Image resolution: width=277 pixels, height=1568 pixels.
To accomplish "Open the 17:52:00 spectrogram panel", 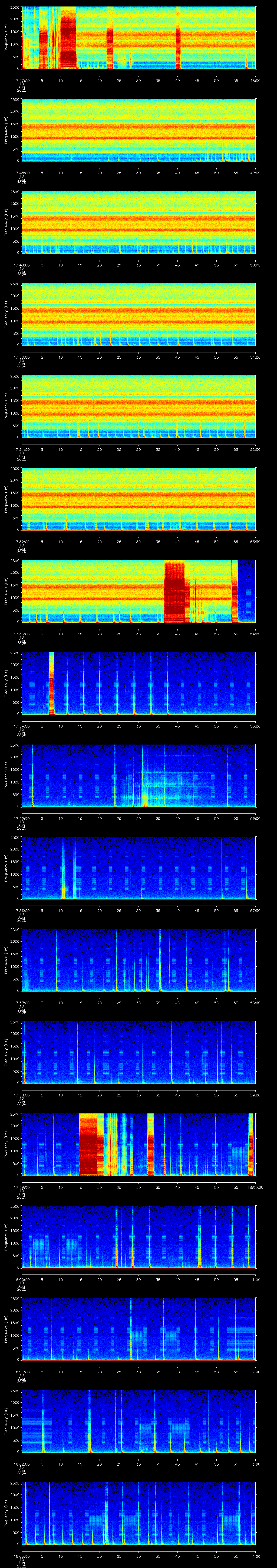I will click(138, 499).
